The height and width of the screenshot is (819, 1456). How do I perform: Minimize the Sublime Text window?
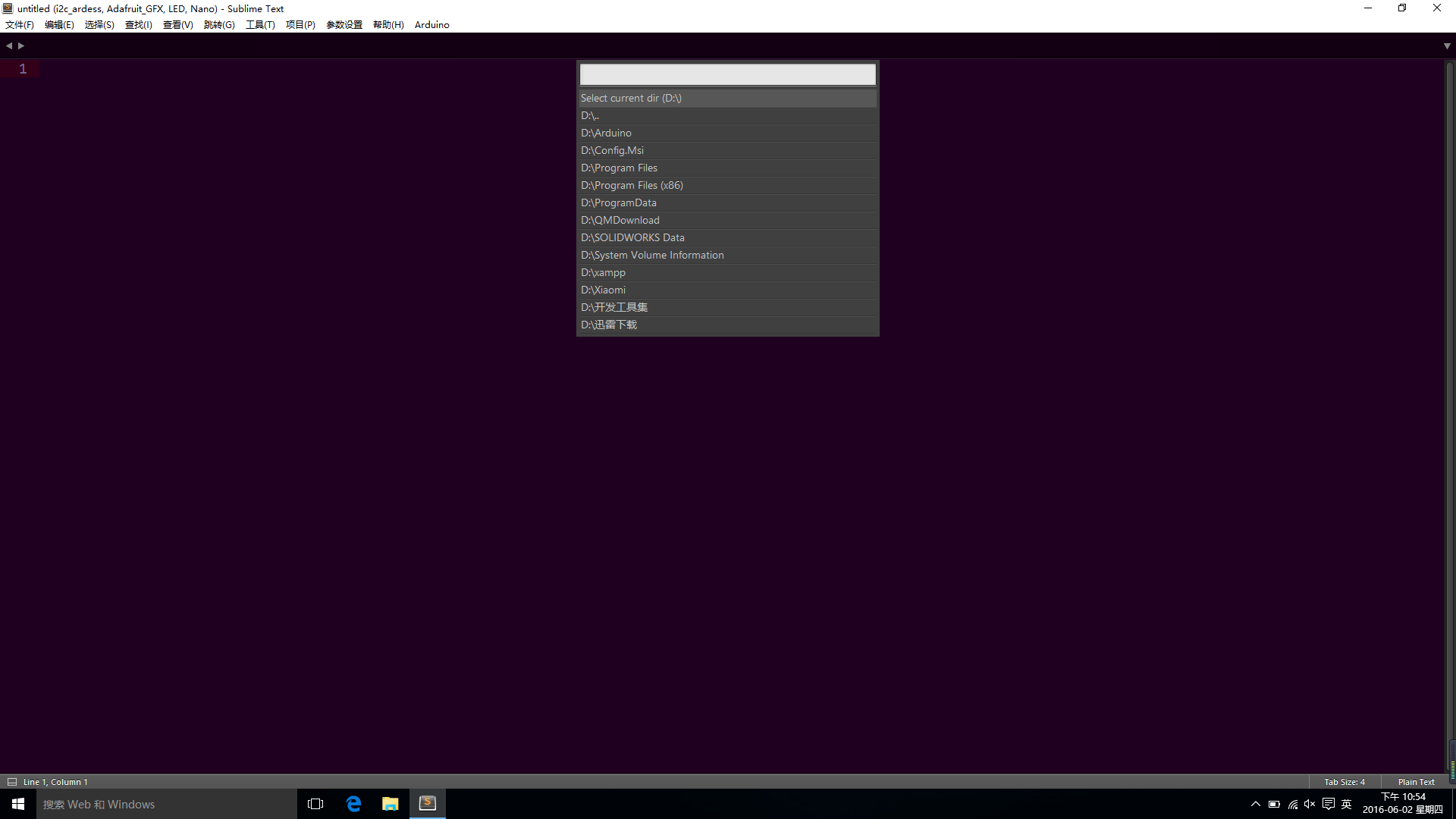pos(1368,8)
